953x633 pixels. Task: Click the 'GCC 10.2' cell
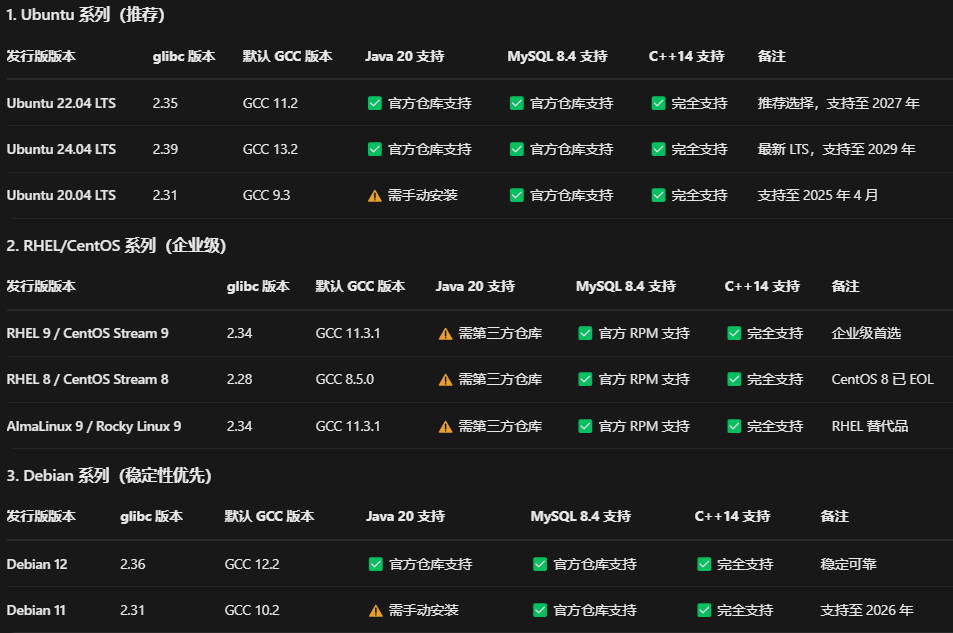click(x=252, y=610)
